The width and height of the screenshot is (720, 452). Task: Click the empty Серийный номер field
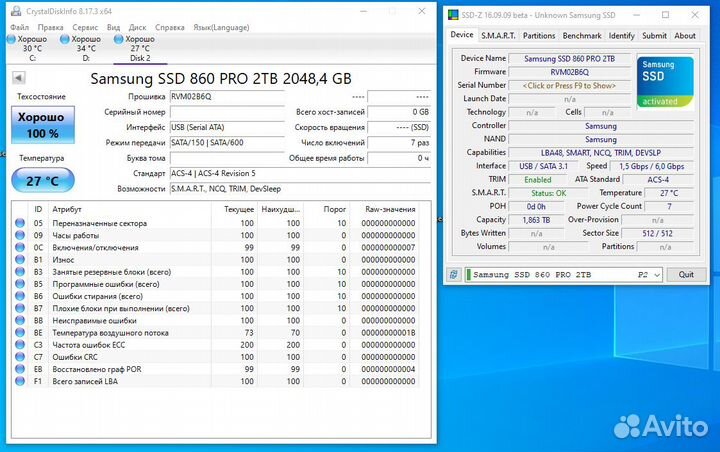(227, 112)
